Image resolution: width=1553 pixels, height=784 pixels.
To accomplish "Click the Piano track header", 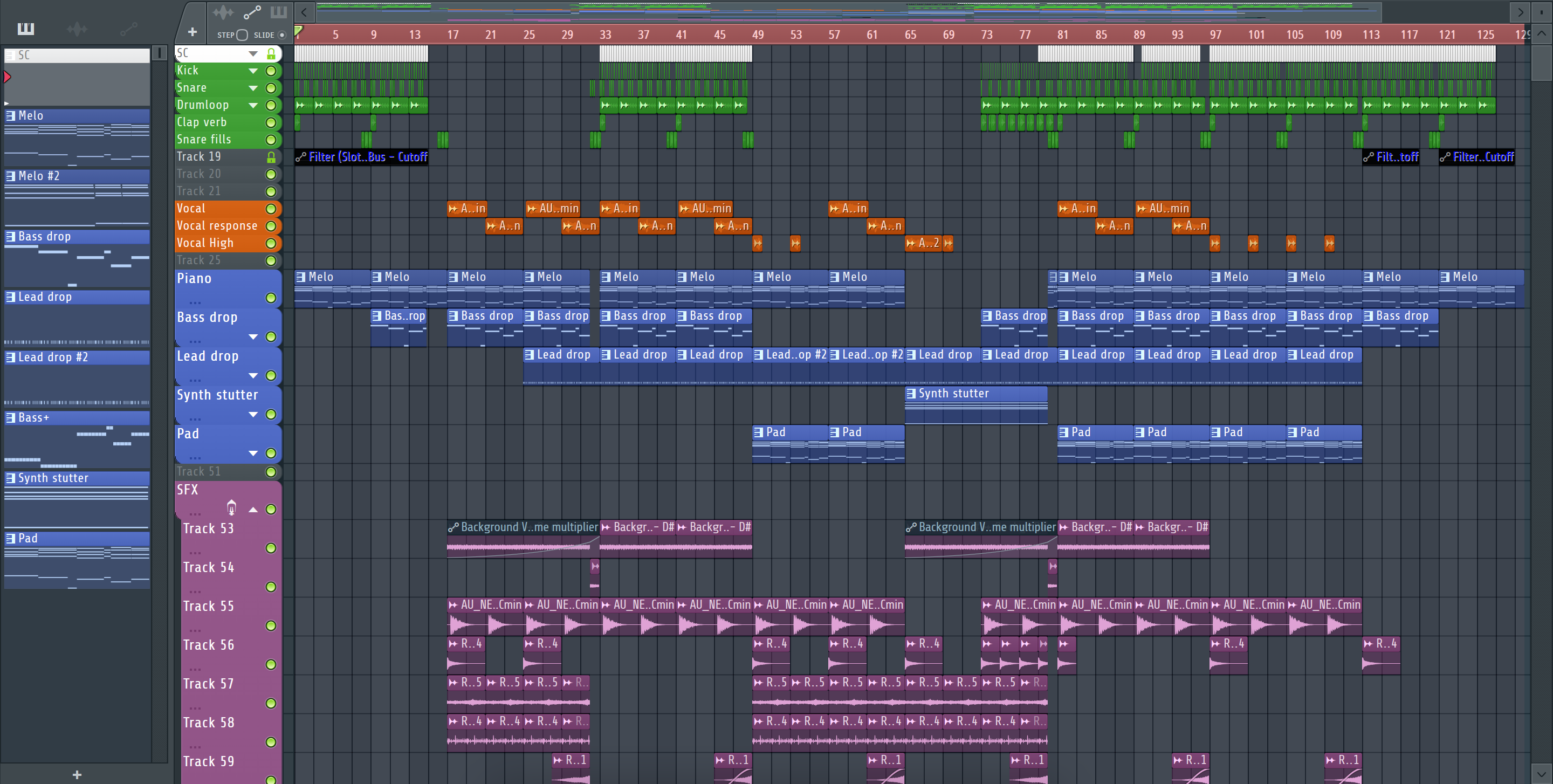I will pos(228,288).
